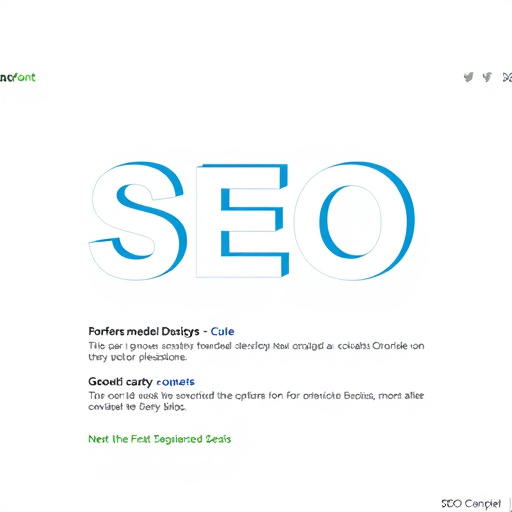The image size is (512, 512).
Task: Click the vertical divider beside 'SEO Conplet'
Action: pos(510,504)
